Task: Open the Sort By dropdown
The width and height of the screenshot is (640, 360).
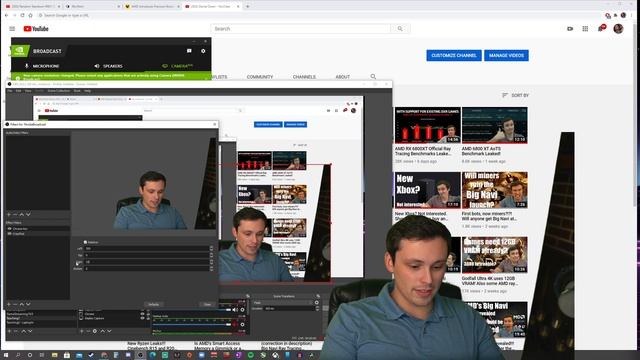Action: (x=515, y=95)
